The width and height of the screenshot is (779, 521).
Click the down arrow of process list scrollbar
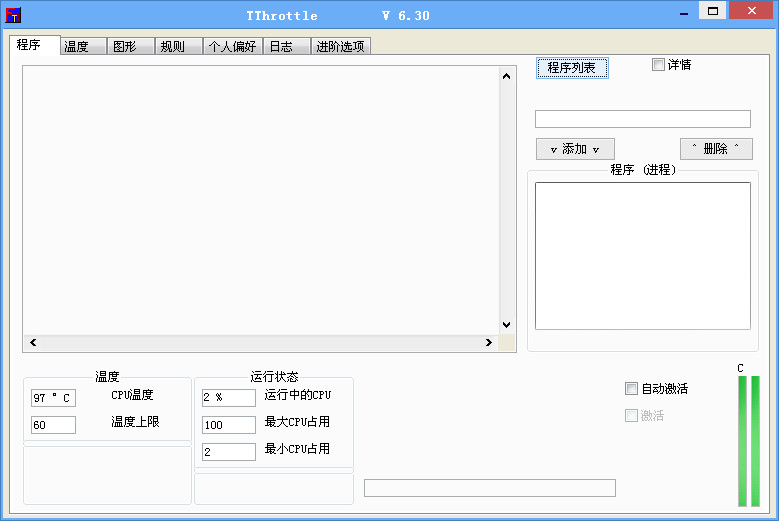[506, 325]
